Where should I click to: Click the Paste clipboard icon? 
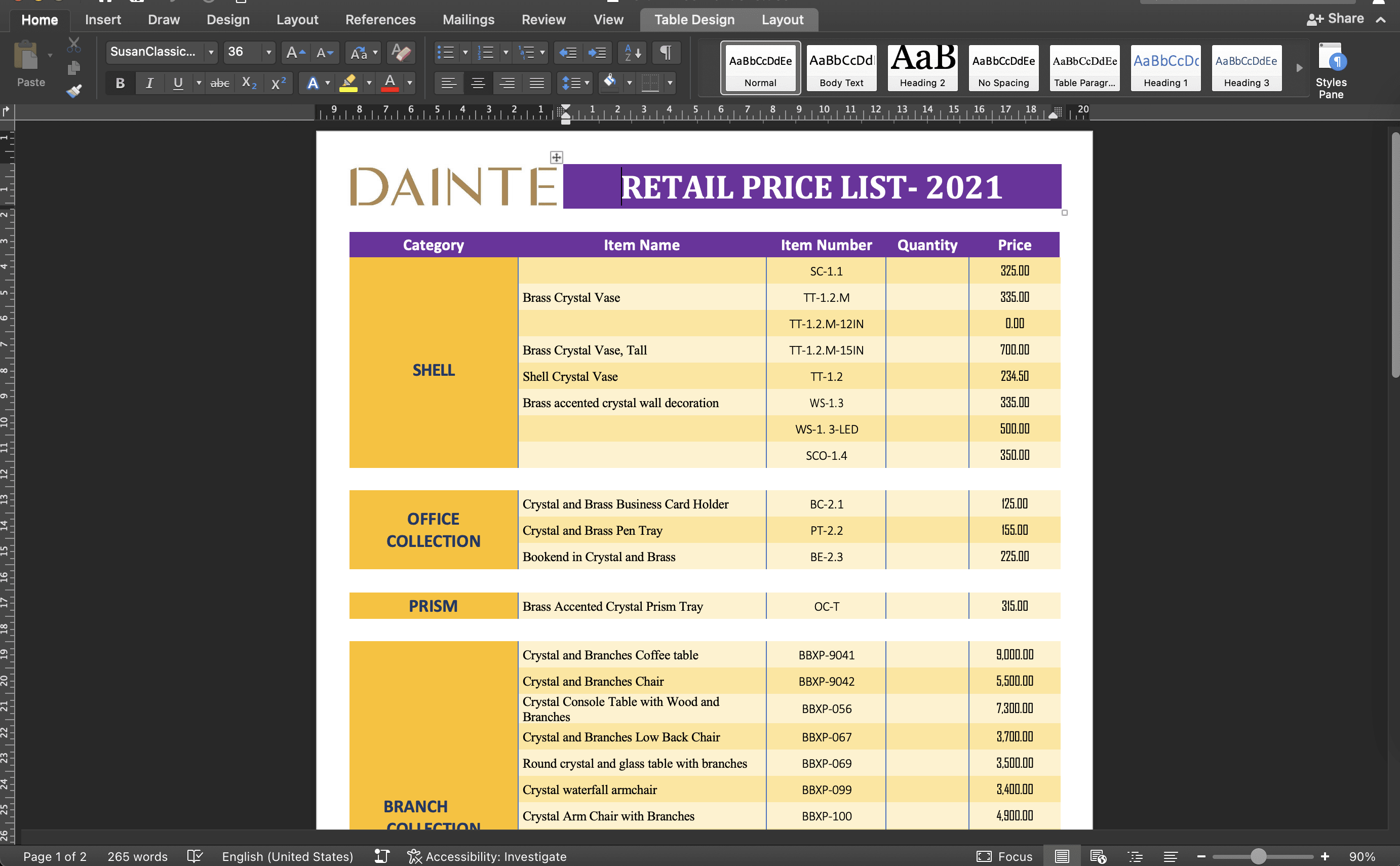(x=25, y=56)
